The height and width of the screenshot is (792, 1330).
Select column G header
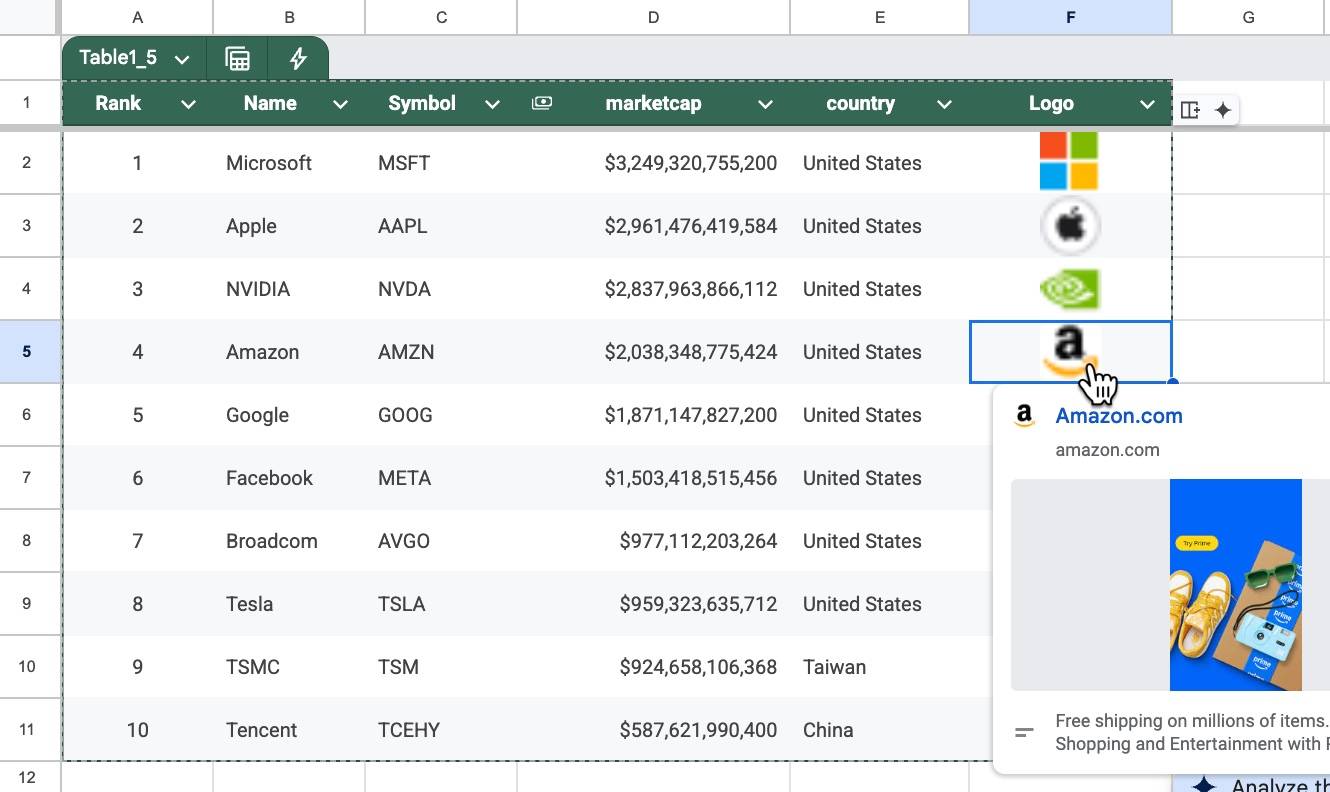pyautogui.click(x=1249, y=17)
